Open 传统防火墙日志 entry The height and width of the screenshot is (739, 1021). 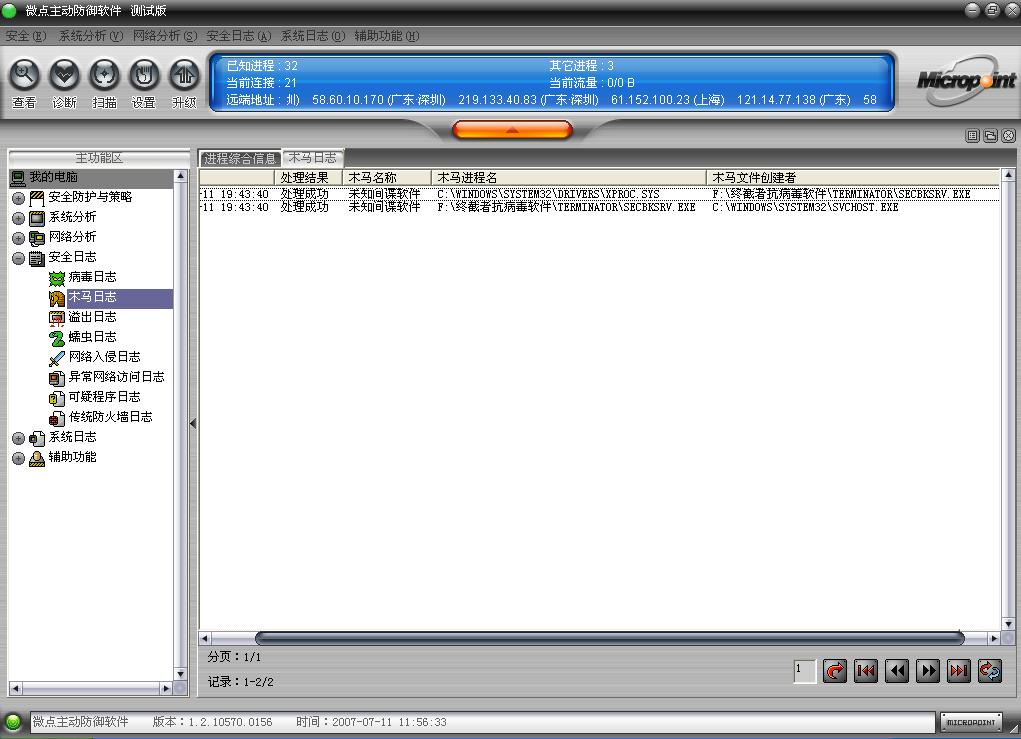[x=111, y=417]
